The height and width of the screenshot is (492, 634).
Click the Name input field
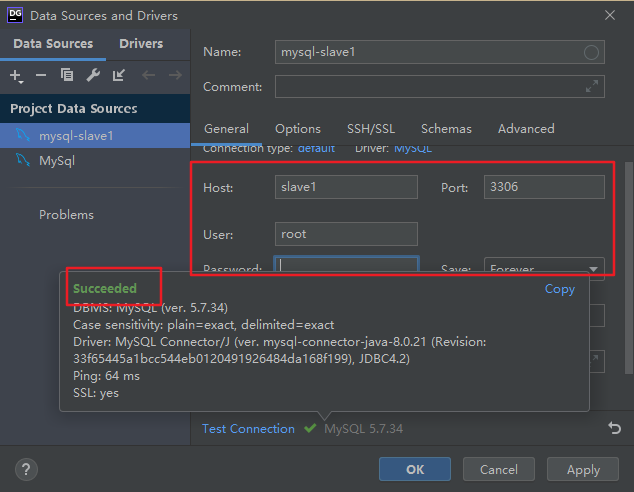coord(440,52)
